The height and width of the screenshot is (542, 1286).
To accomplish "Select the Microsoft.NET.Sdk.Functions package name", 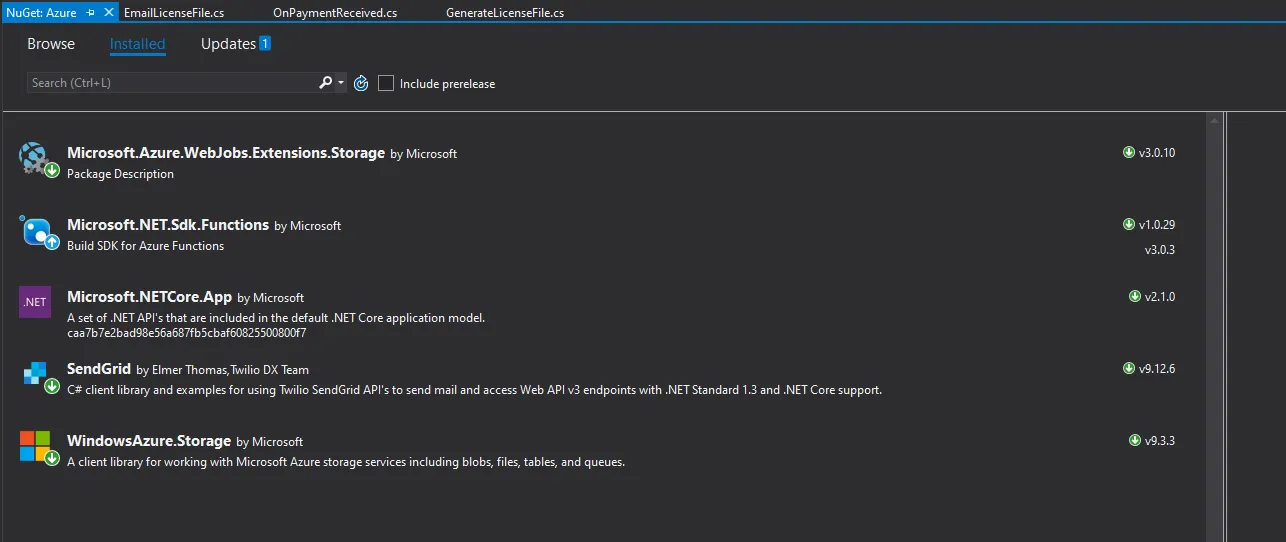I will pyautogui.click(x=168, y=225).
